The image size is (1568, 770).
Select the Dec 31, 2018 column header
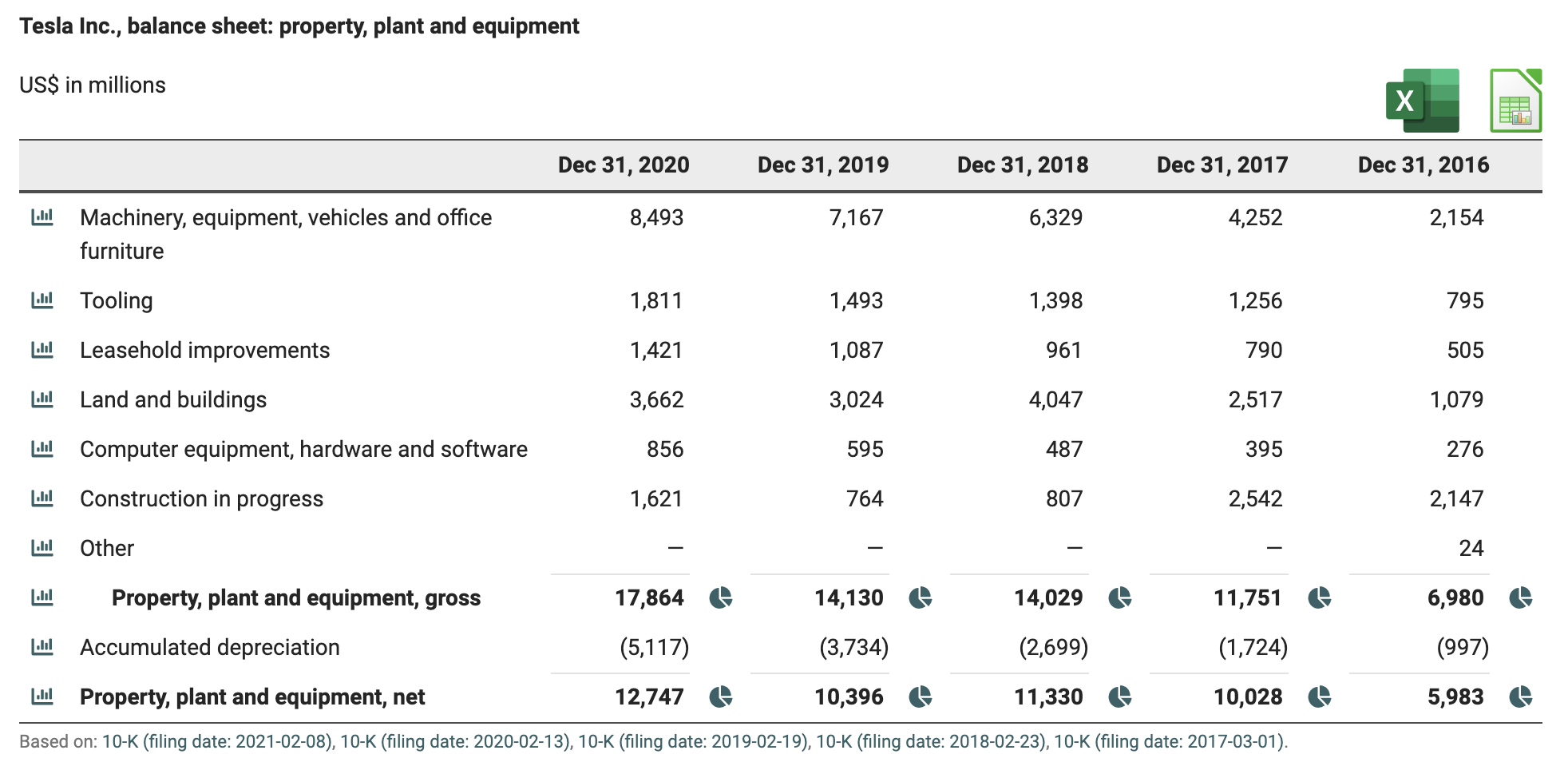[x=1023, y=165]
